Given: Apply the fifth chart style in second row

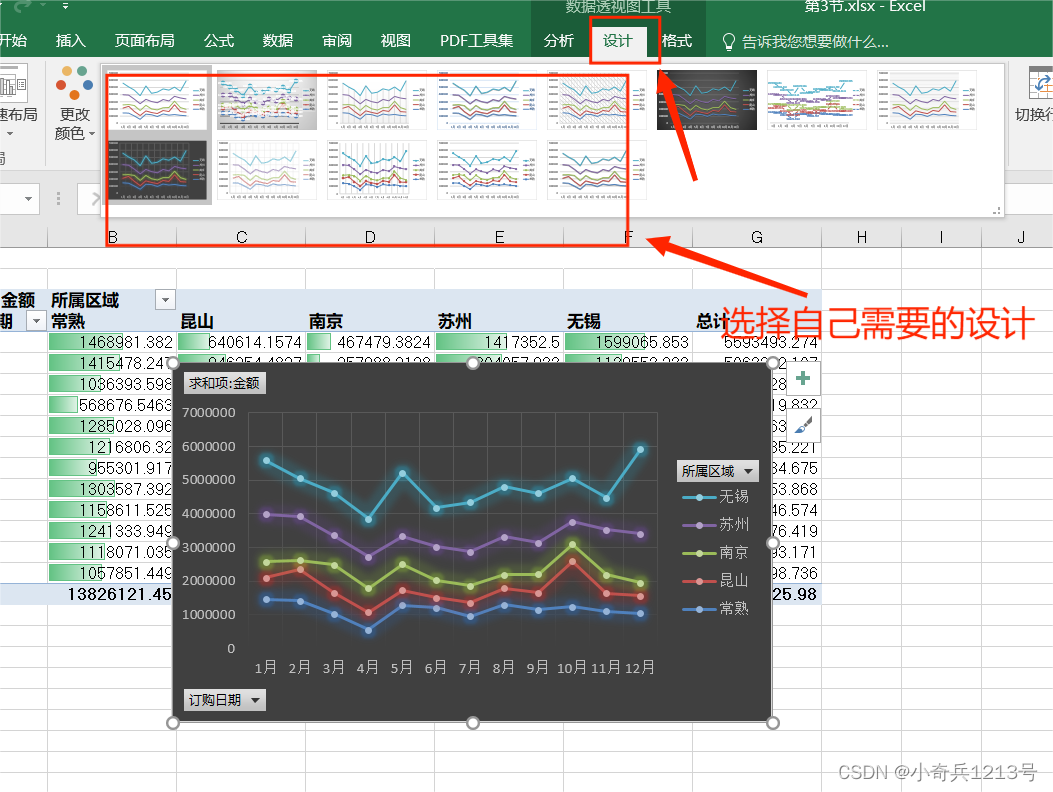Looking at the screenshot, I should [597, 170].
